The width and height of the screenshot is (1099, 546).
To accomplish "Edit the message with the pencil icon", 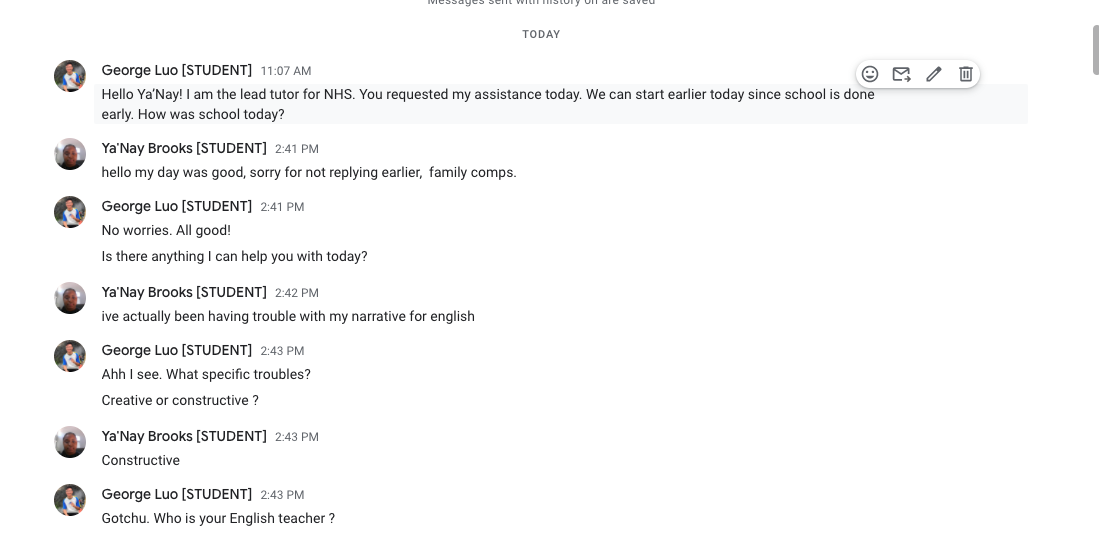I will (x=934, y=74).
